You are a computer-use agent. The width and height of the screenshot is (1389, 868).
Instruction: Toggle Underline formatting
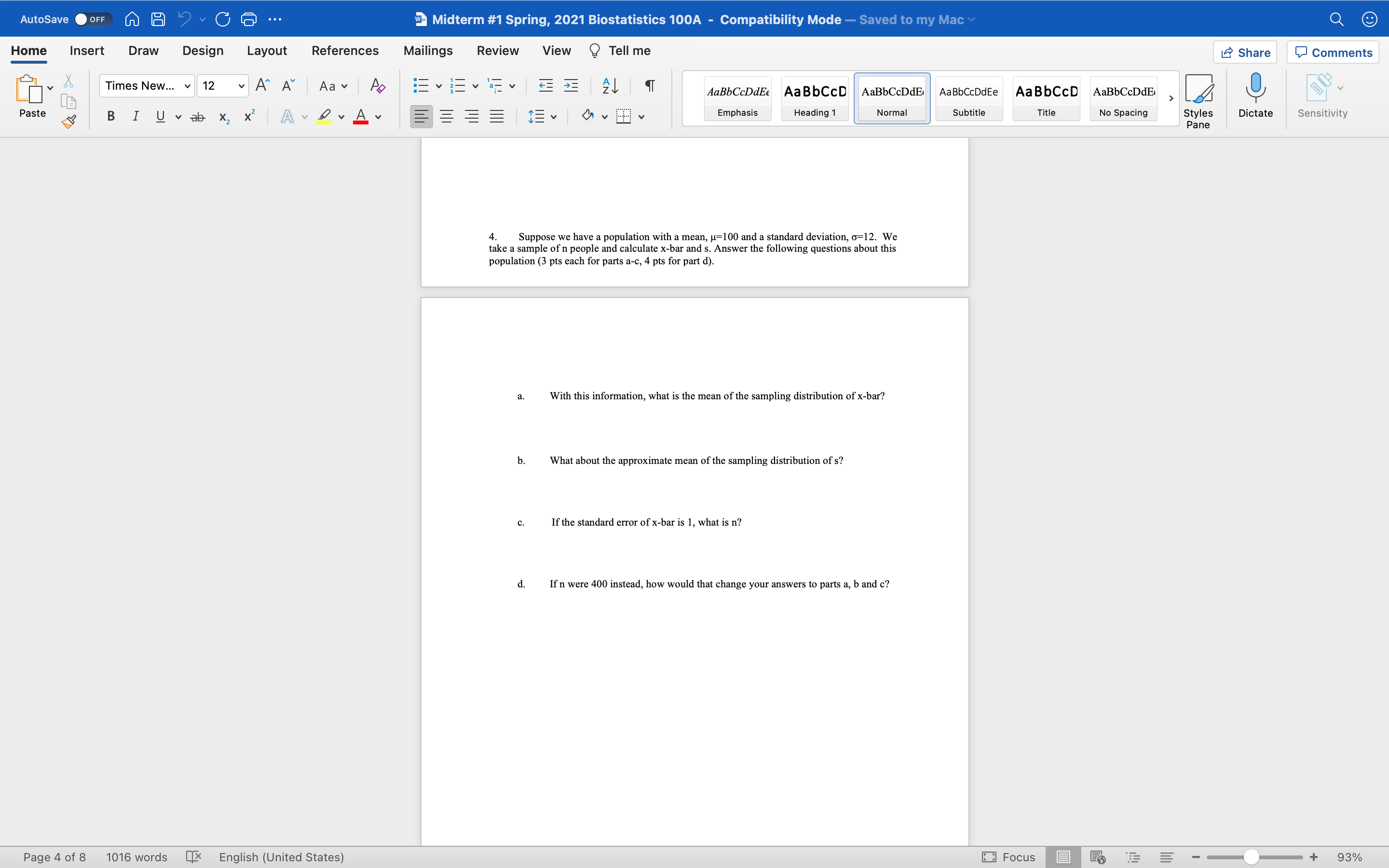pos(160,117)
